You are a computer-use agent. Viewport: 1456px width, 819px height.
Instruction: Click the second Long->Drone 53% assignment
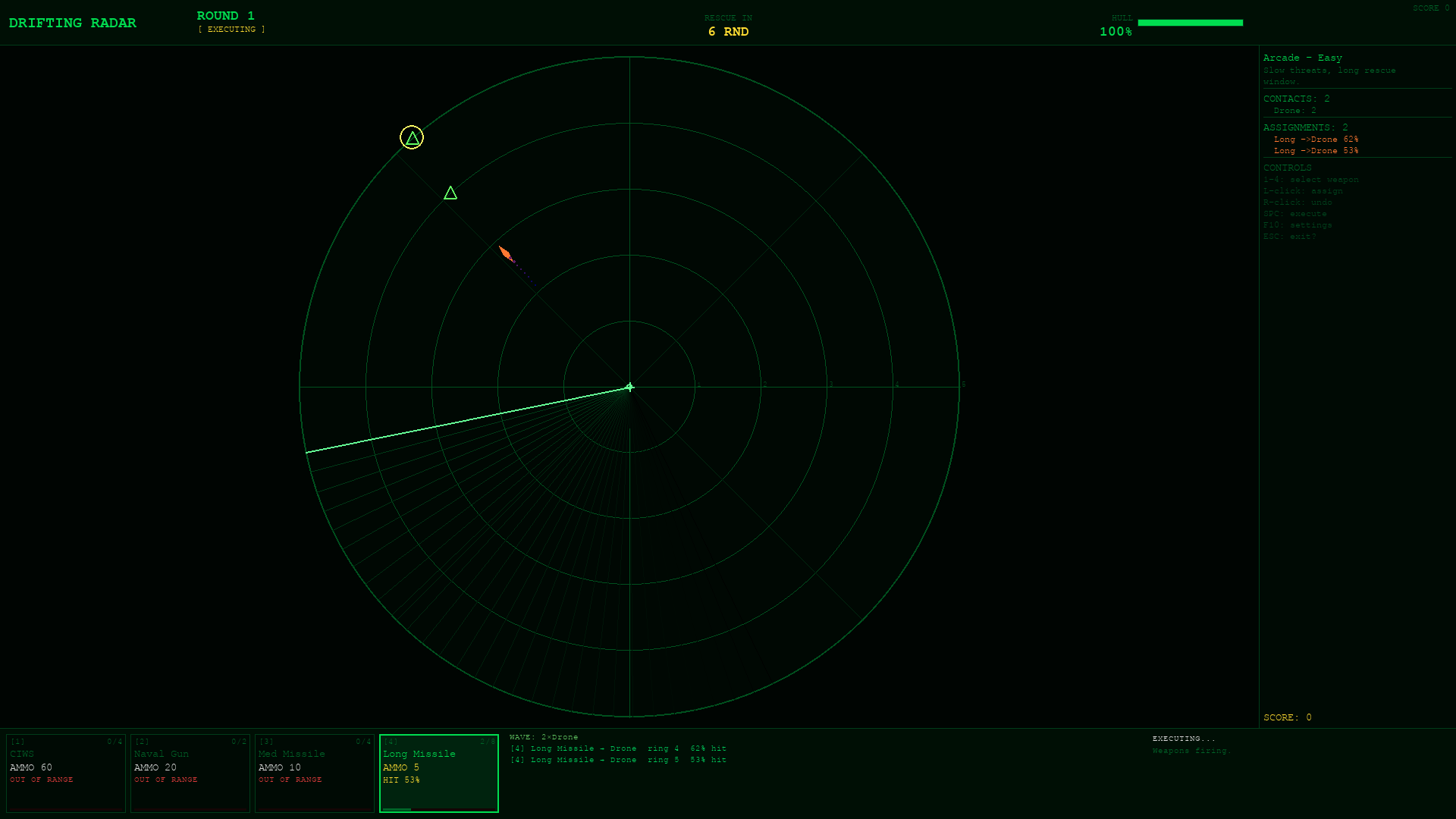click(1316, 151)
